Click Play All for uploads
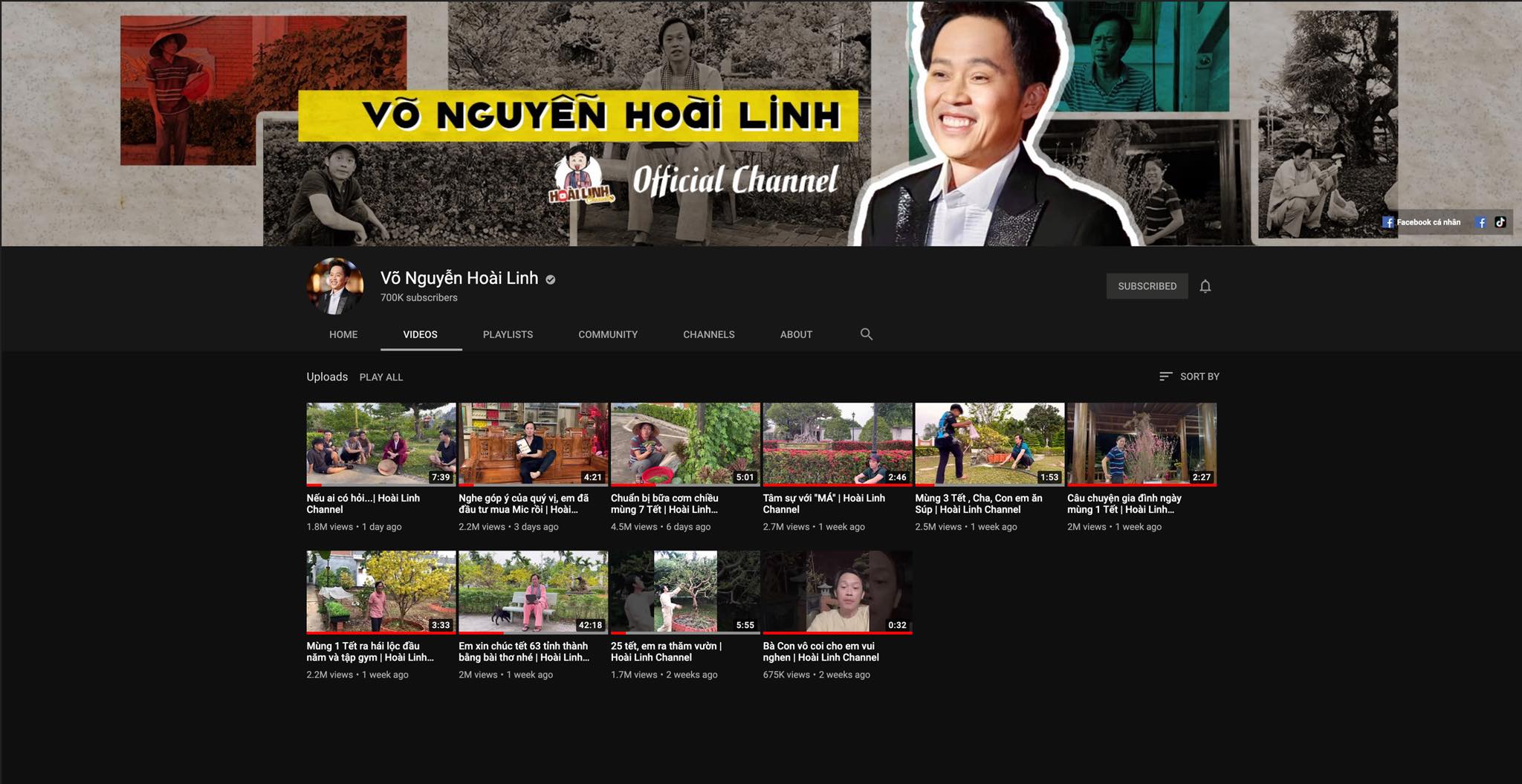The height and width of the screenshot is (784, 1522). 381,378
